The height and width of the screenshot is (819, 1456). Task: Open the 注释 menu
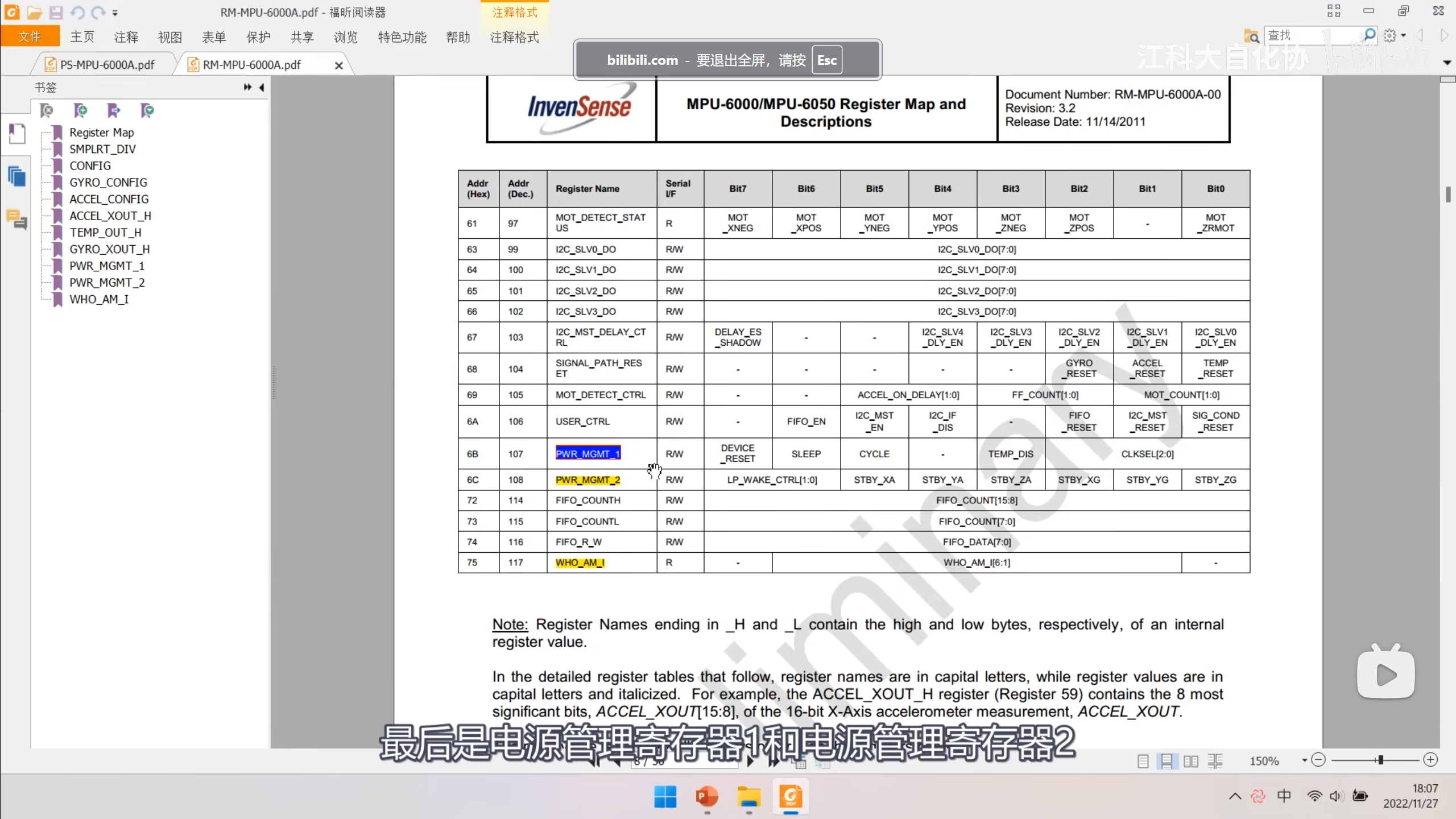(x=126, y=38)
